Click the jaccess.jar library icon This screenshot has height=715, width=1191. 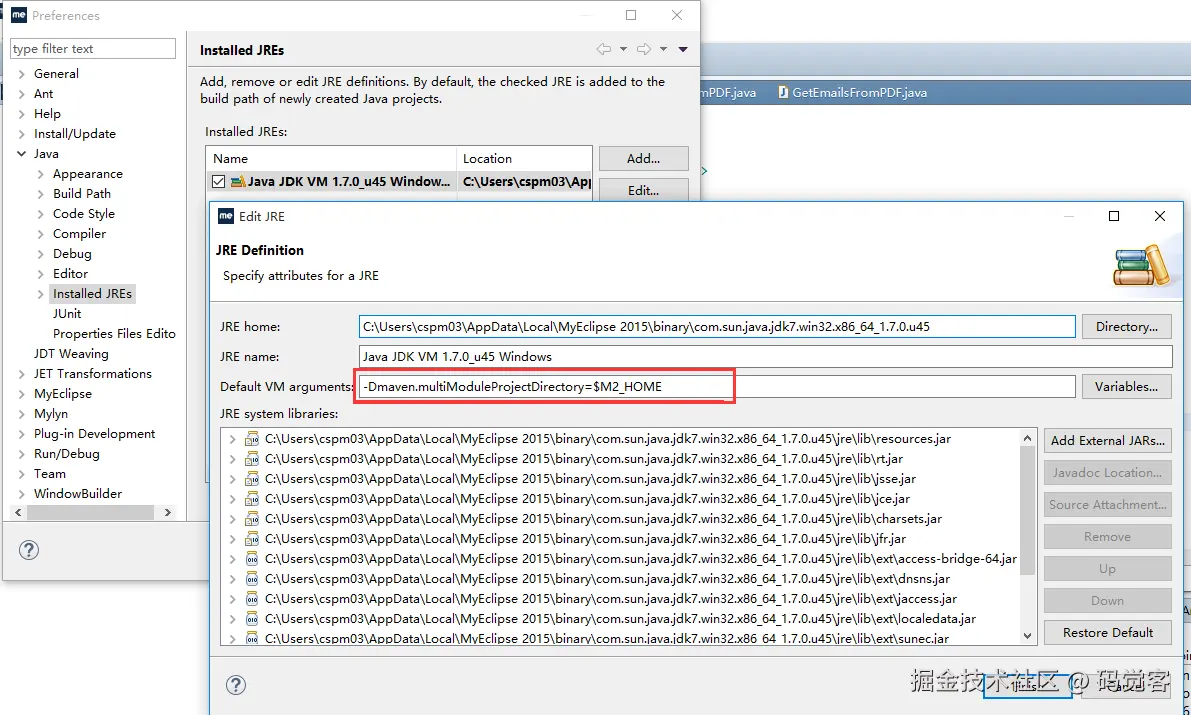[251, 599]
